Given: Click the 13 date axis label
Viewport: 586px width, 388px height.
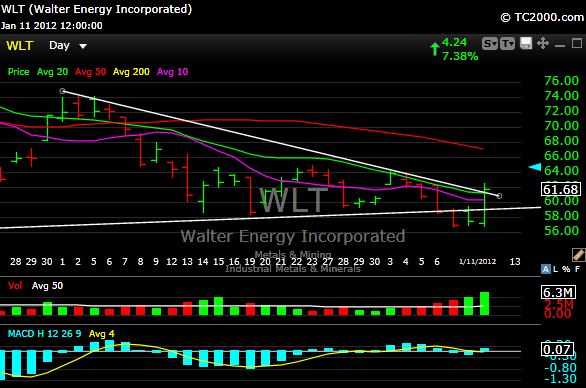Looking at the screenshot, I should pos(515,262).
